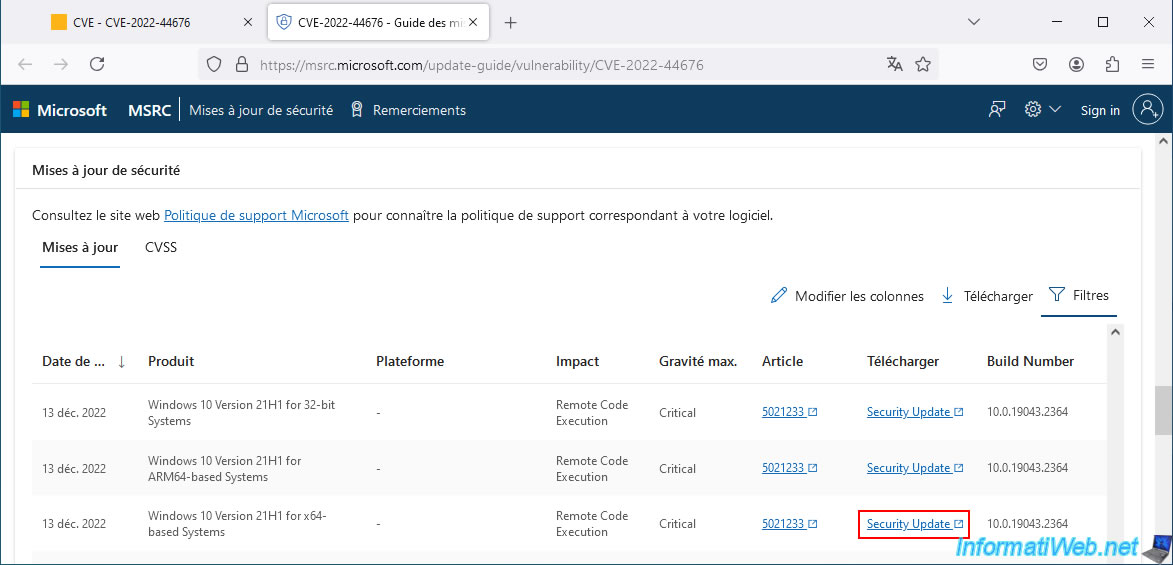Viewport: 1173px width, 565px height.
Task: Expand the settings gear dropdown in header
Action: pyautogui.click(x=1042, y=110)
